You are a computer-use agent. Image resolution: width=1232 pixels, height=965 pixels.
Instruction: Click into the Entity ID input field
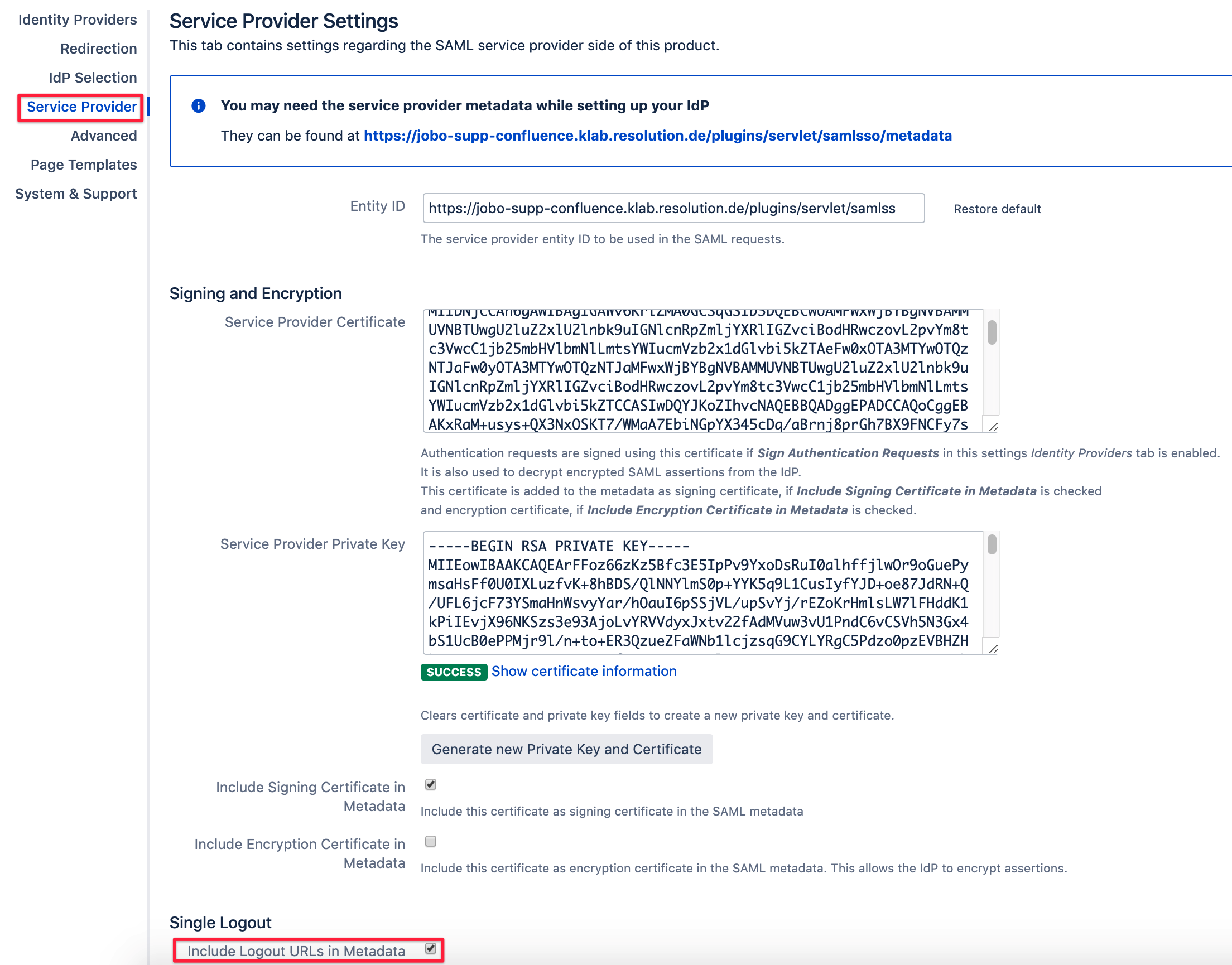[673, 209]
